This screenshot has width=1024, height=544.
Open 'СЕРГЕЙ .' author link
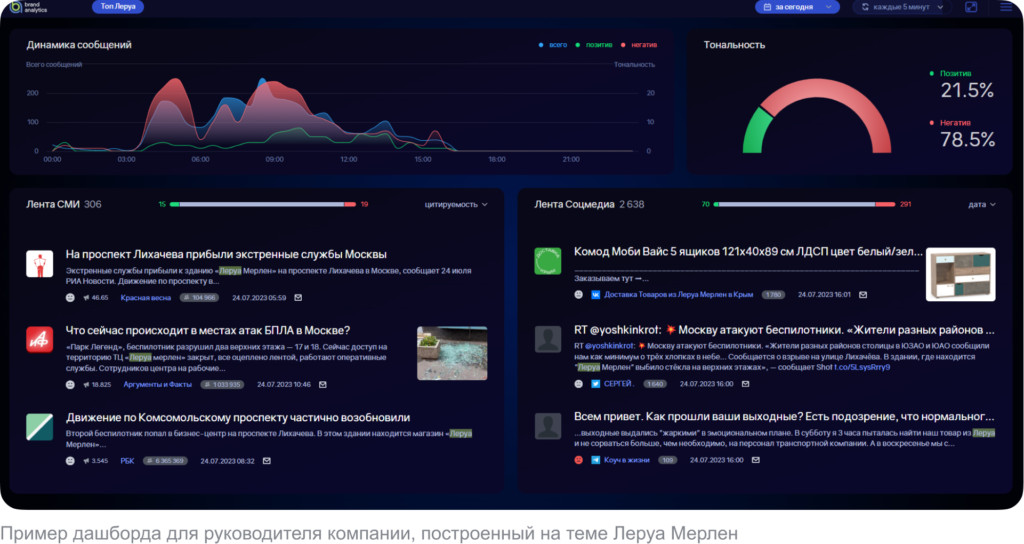point(618,384)
